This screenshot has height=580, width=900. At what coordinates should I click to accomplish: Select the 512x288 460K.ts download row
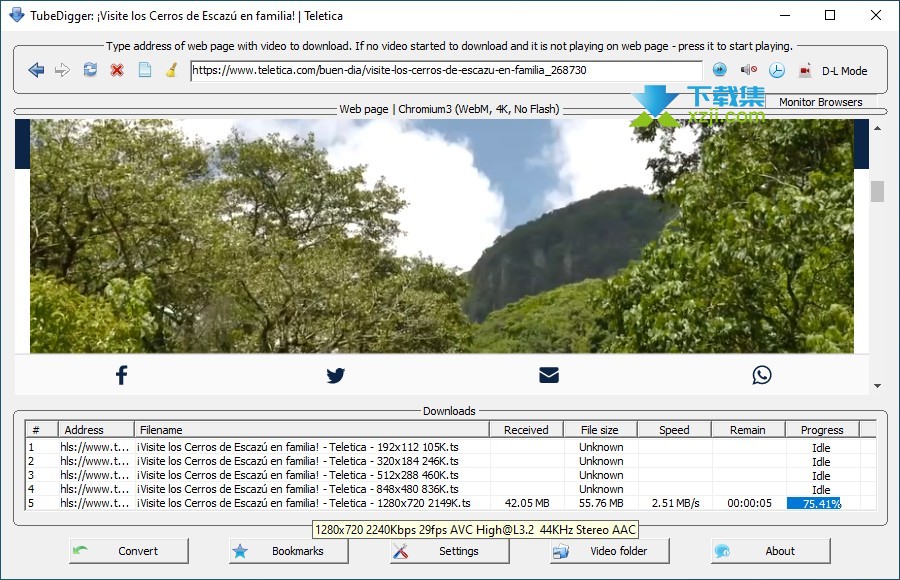[x=451, y=475]
